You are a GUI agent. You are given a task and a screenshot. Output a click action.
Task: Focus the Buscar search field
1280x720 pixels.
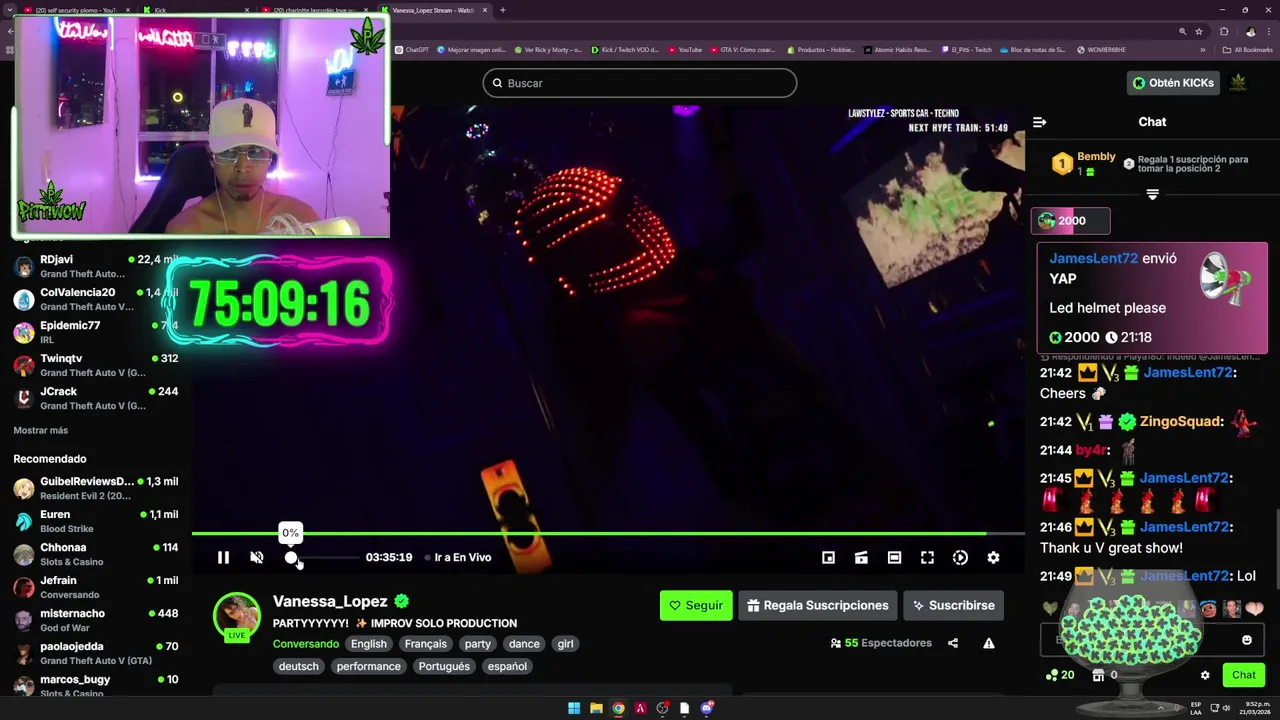[x=640, y=83]
